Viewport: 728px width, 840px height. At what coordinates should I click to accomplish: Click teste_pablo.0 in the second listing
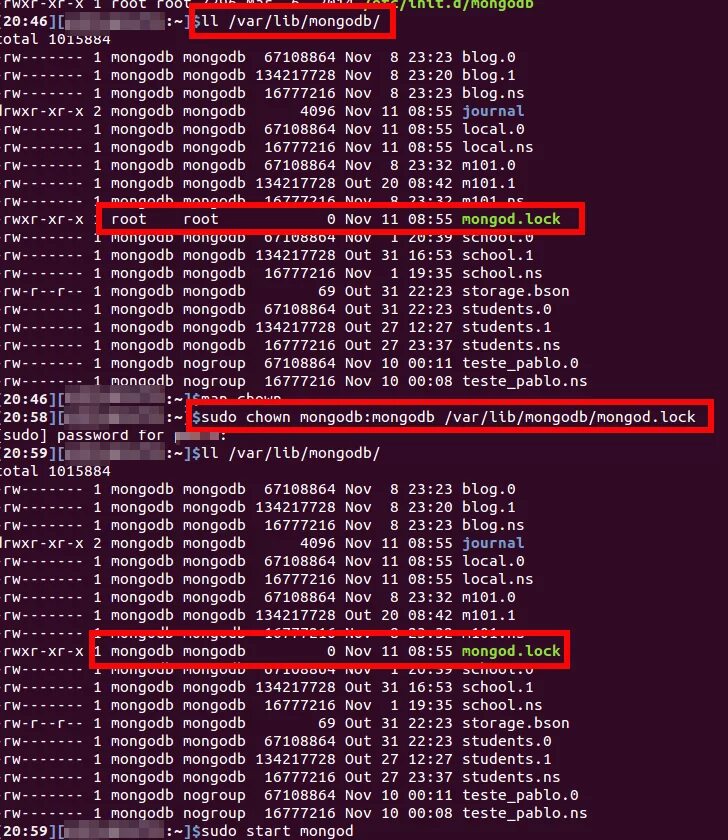pyautogui.click(x=520, y=795)
